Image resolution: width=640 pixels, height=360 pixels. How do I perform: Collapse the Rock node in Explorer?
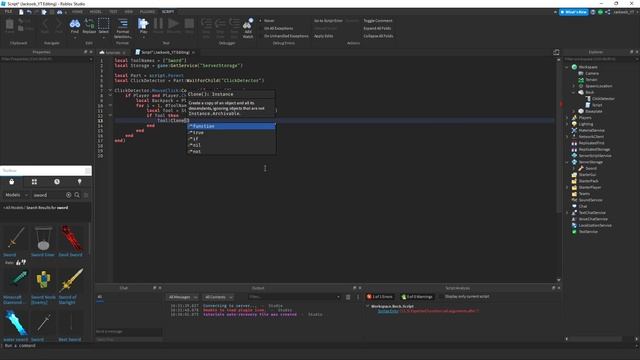[573, 92]
